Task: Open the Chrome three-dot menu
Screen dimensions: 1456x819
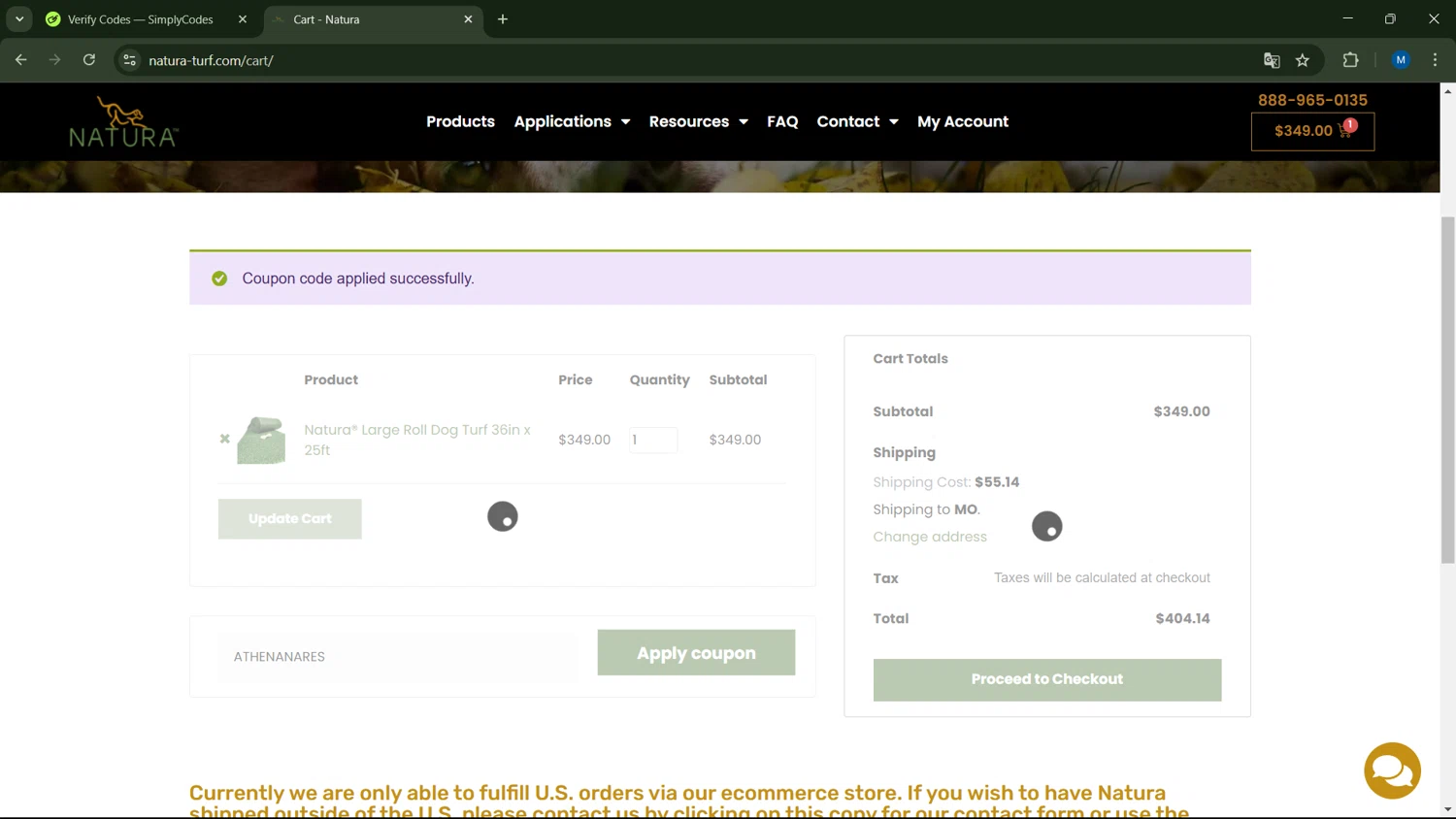Action: point(1435,60)
